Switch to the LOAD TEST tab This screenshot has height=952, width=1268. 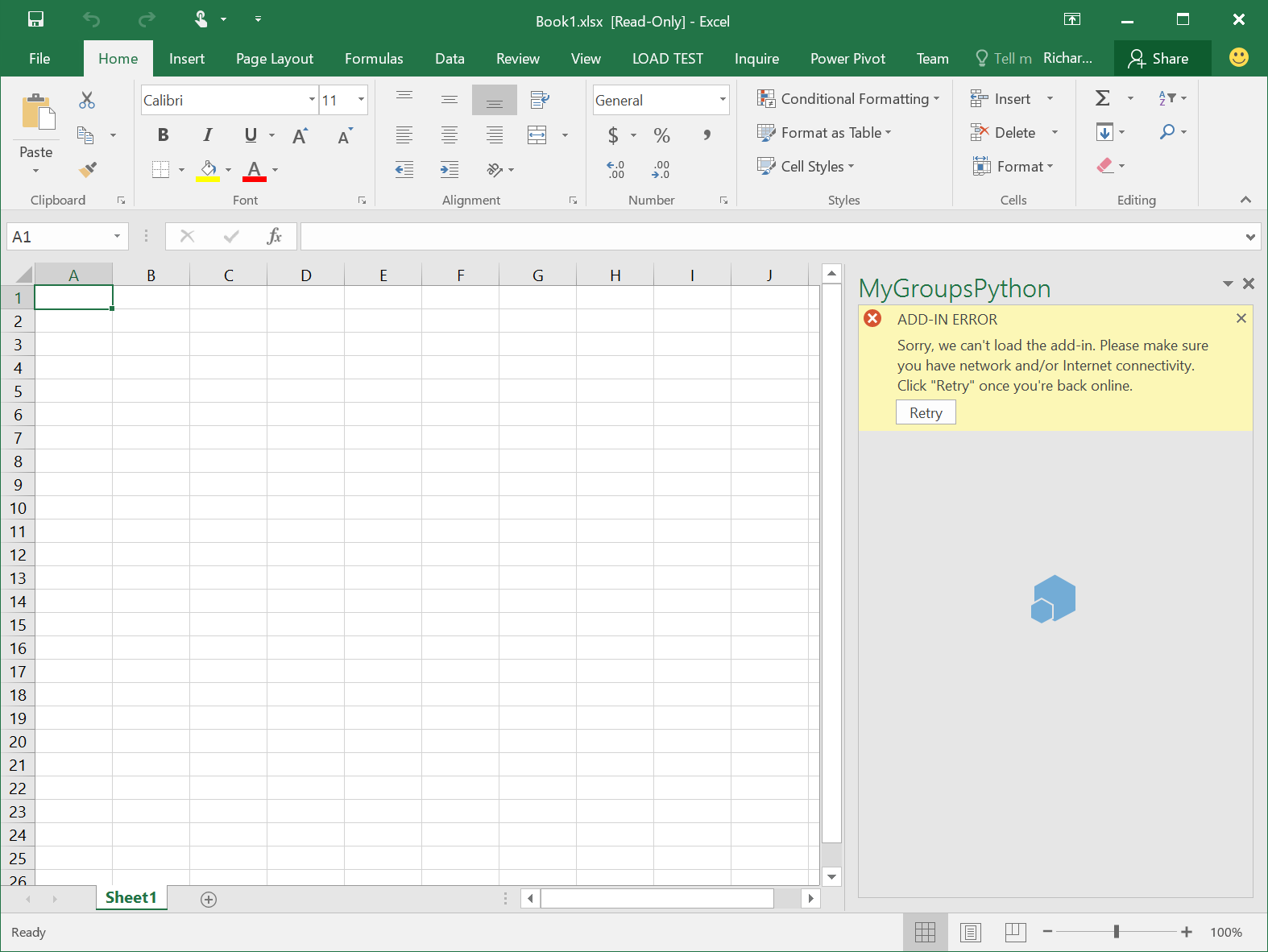point(668,58)
